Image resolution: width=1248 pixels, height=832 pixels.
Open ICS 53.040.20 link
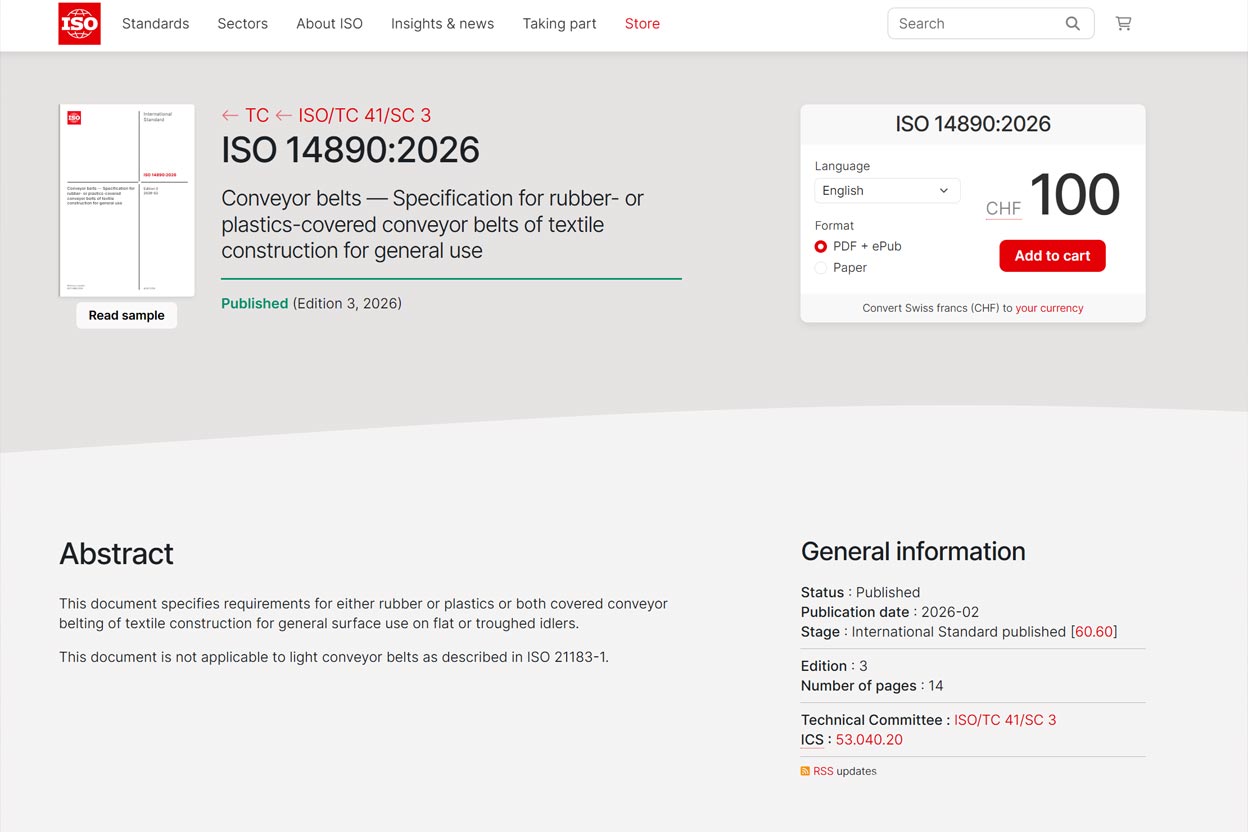[x=869, y=740]
